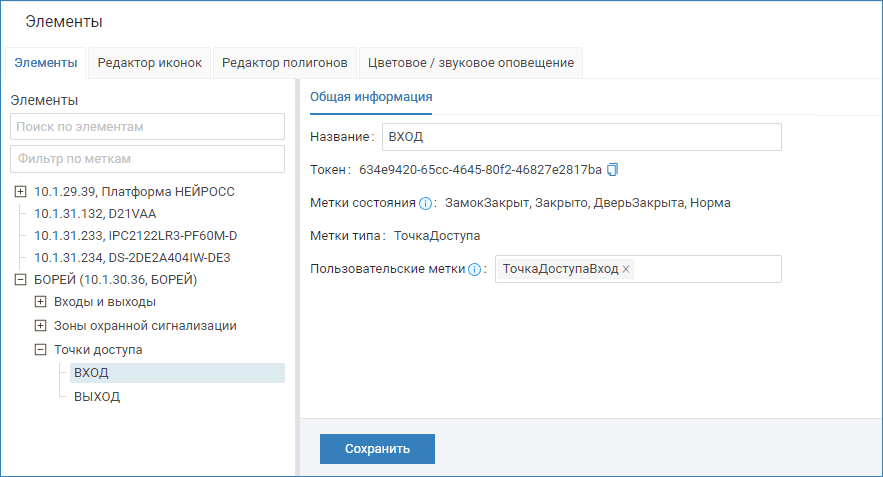
Task: Select camera 10.1.31.234, DS-2DE2A404IW-DE3
Action: [x=132, y=257]
